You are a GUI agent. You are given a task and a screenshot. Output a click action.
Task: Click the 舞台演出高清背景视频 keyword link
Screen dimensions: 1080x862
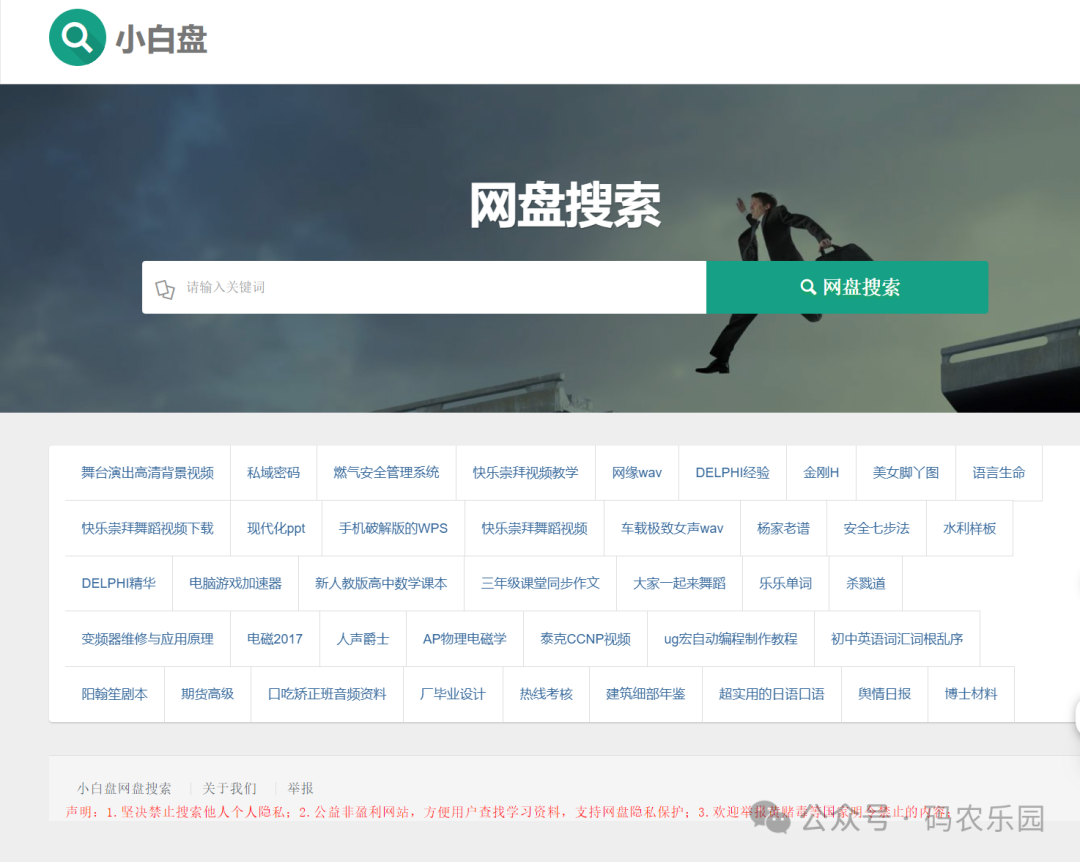point(147,473)
